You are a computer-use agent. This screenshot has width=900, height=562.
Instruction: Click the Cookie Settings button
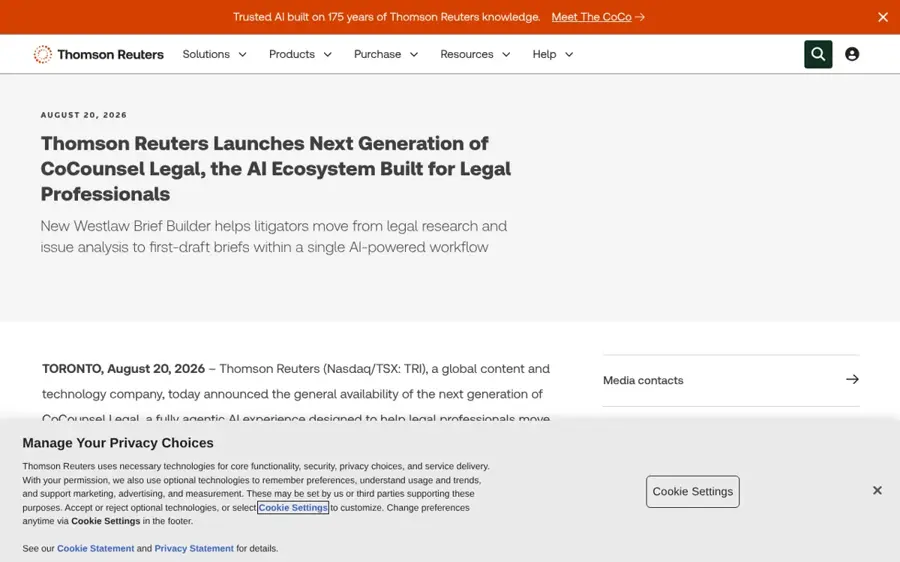click(693, 491)
